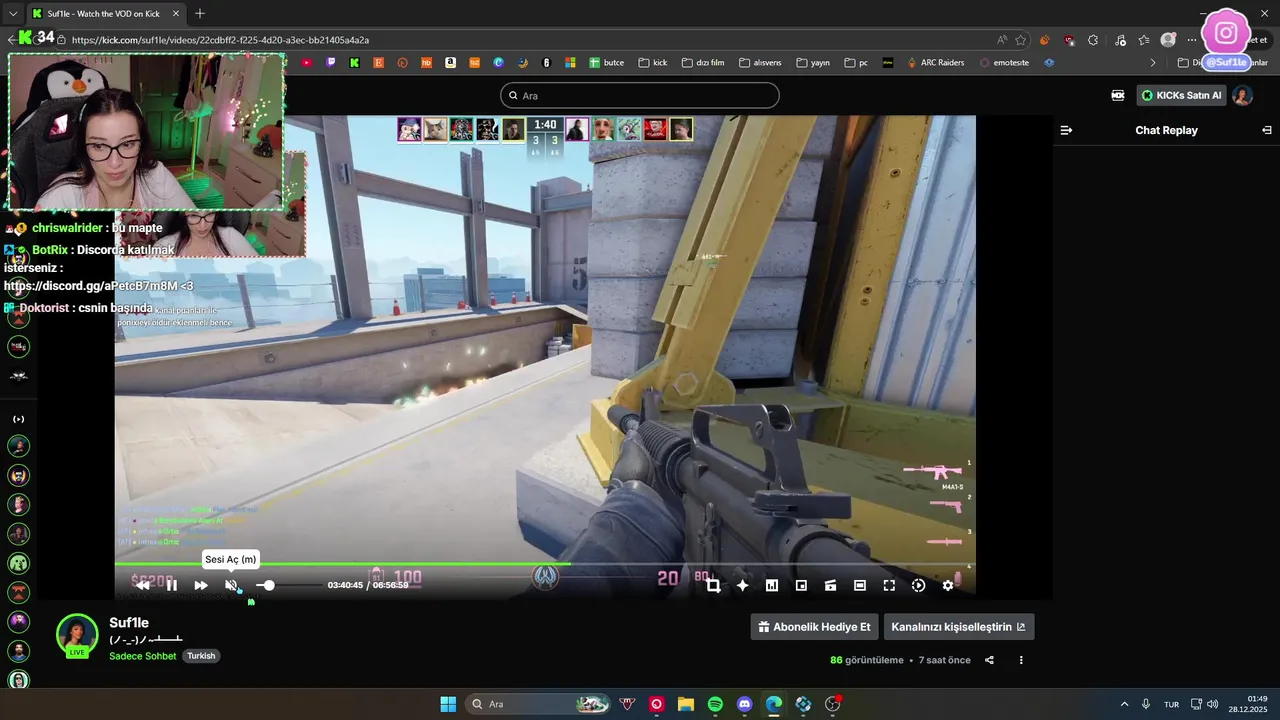Expand the bookmarks overflow chevron
Screen dimensions: 1280x720
(1153, 62)
